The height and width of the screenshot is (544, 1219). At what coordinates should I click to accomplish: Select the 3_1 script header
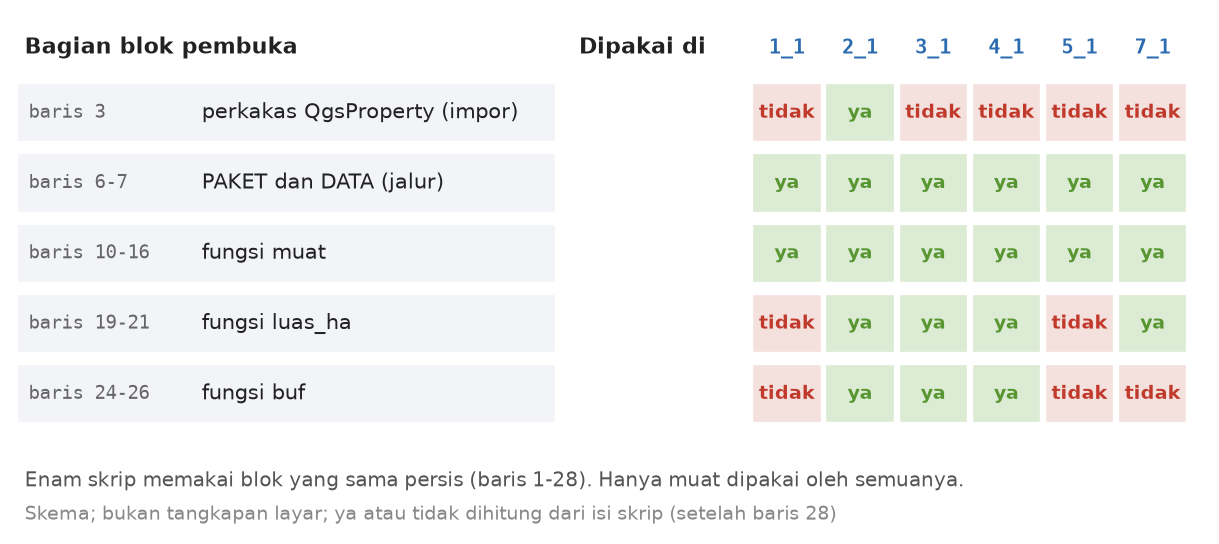(933, 47)
